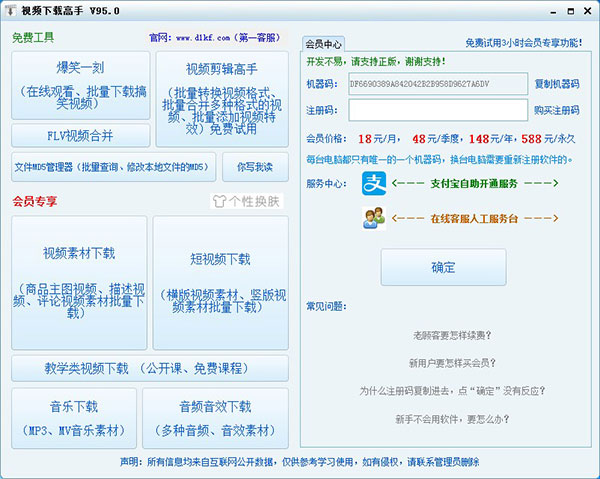This screenshot has width=600, height=479.
Task: Click the 确定 confirm button
Action: click(443, 267)
